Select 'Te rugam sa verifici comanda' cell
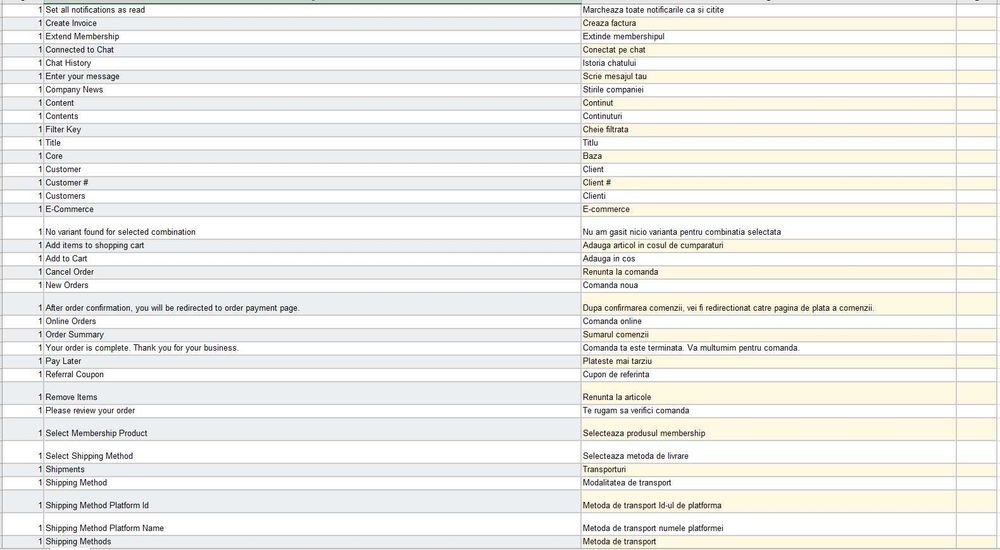This screenshot has width=1000, height=550. (x=768, y=411)
